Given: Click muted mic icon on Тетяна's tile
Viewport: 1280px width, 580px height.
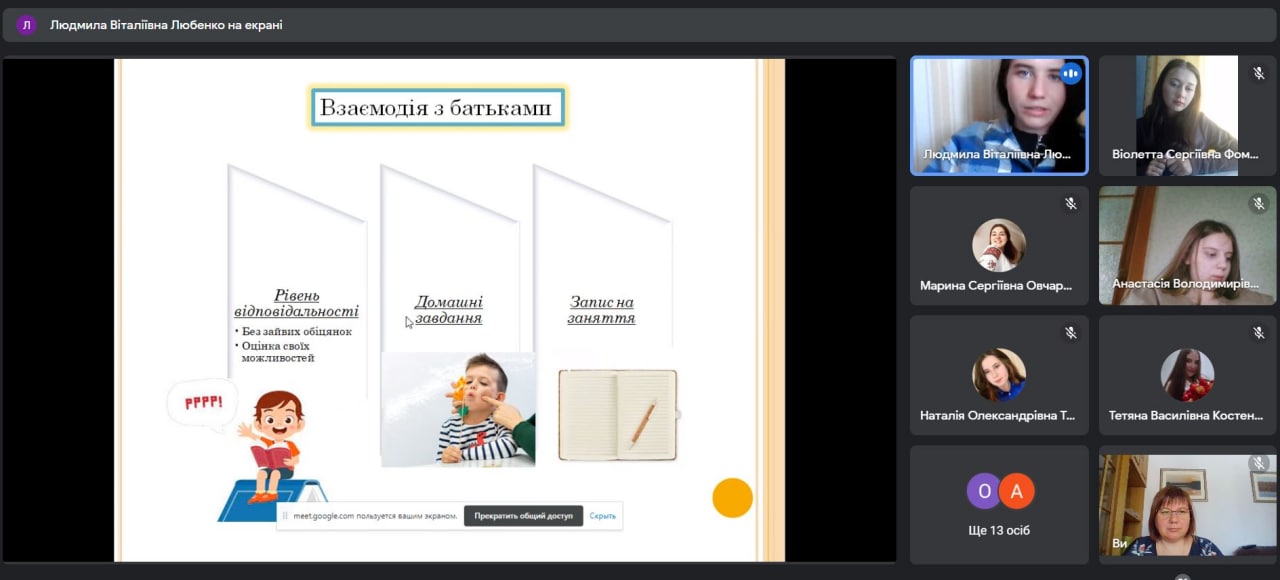Looking at the screenshot, I should [1259, 333].
